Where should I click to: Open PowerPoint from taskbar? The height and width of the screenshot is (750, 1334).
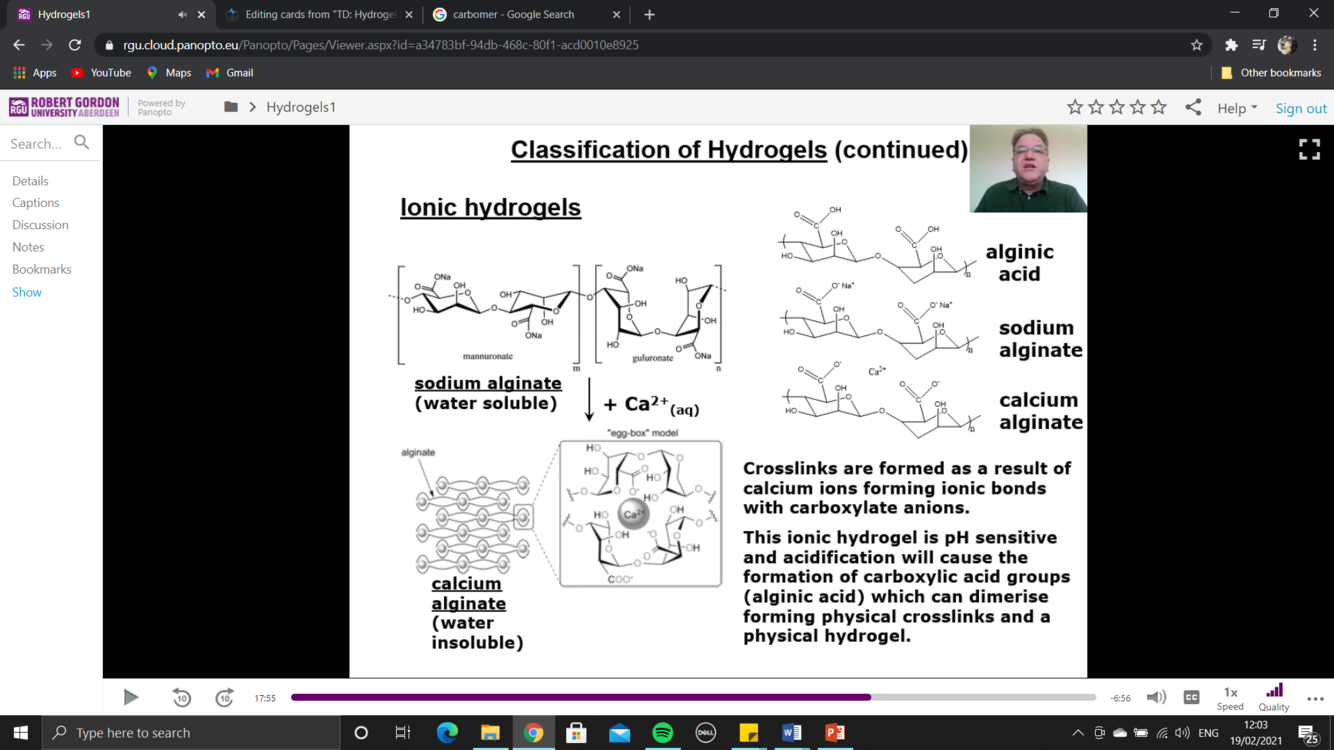click(x=834, y=733)
